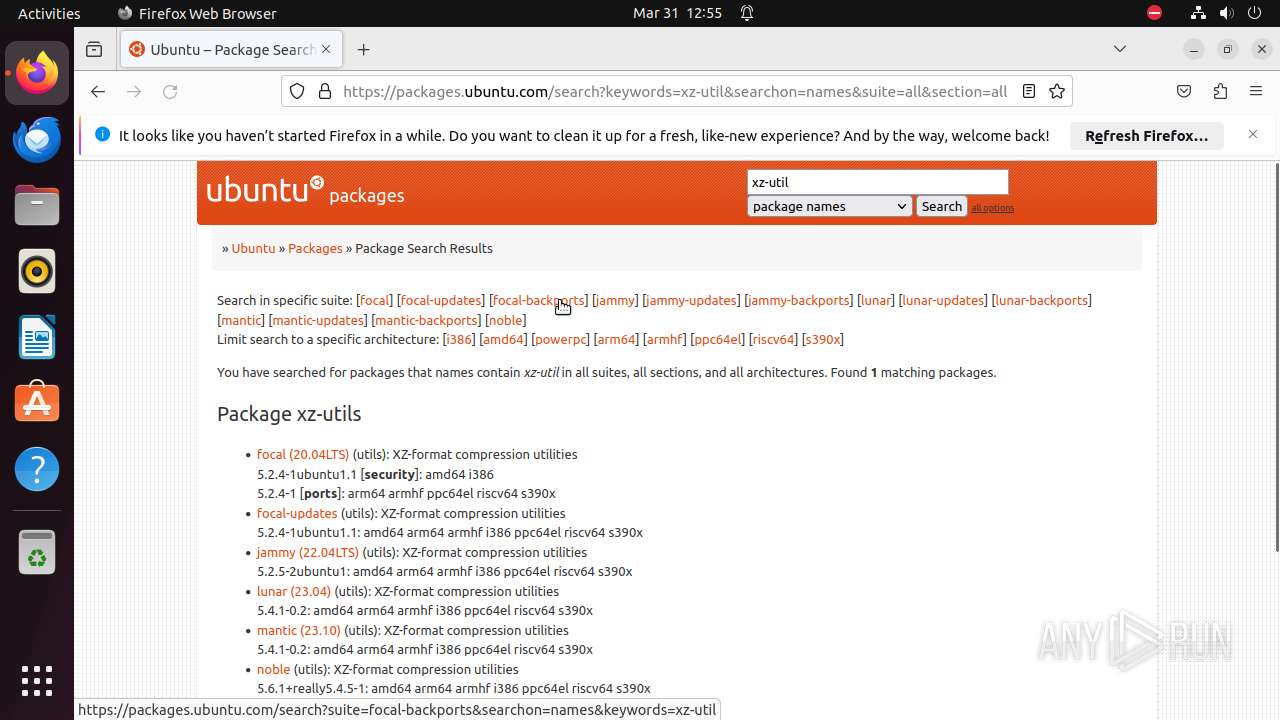Open Firefox from the dock

pyautogui.click(x=37, y=73)
